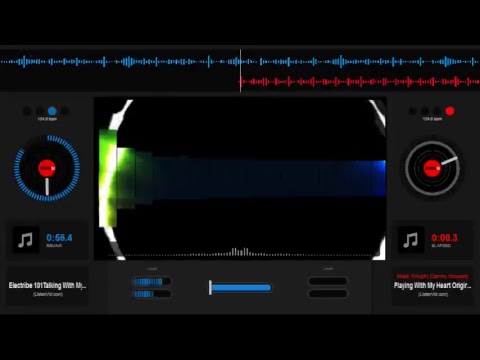The image size is (480, 360).
Task: Click the lower left deck level meter
Action: (x=152, y=294)
